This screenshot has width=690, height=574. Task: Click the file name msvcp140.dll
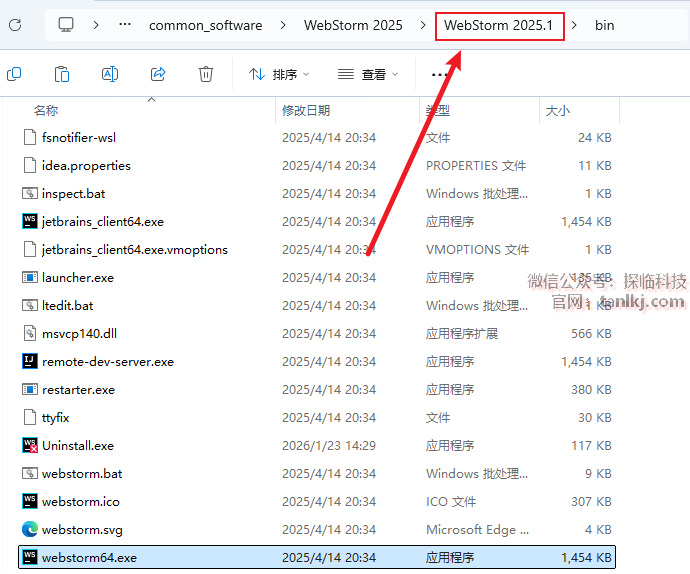click(x=79, y=334)
